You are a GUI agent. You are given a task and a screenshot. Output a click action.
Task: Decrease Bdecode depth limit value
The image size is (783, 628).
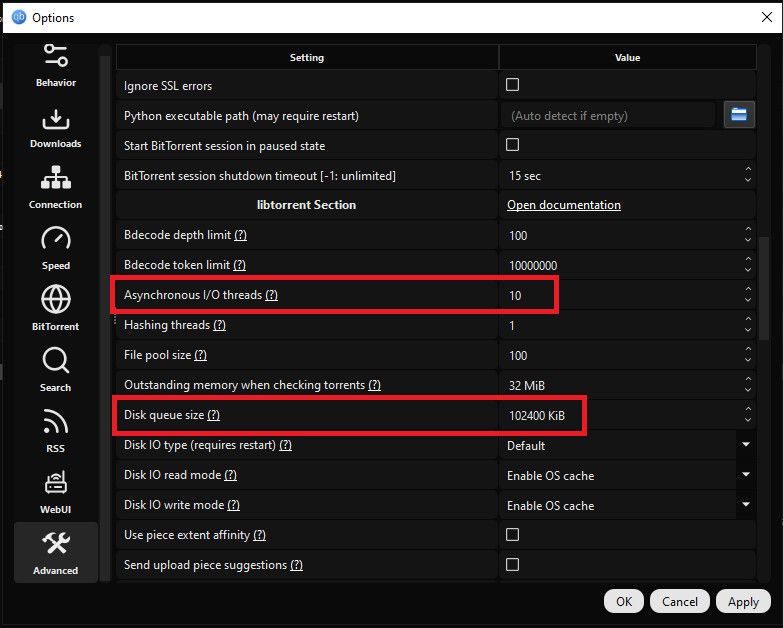748,240
